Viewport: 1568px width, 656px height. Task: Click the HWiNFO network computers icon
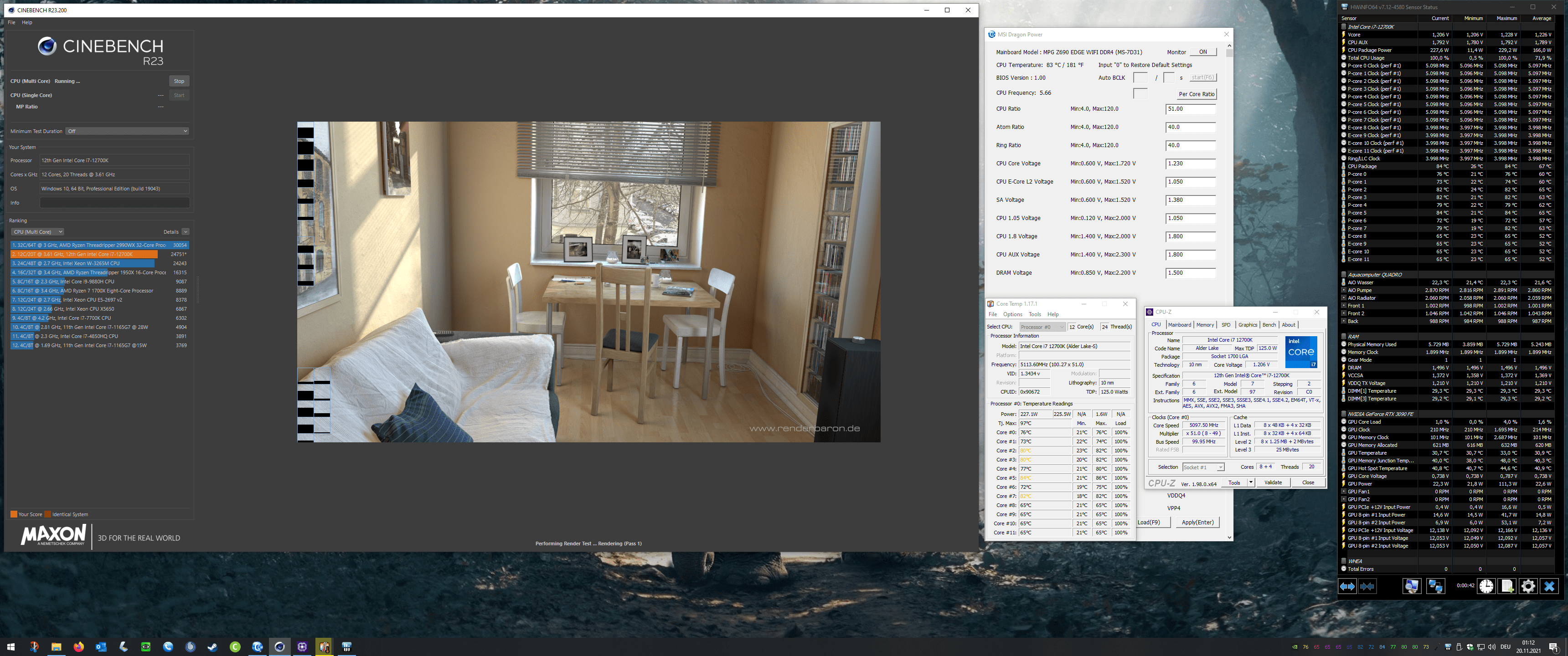pos(1435,586)
